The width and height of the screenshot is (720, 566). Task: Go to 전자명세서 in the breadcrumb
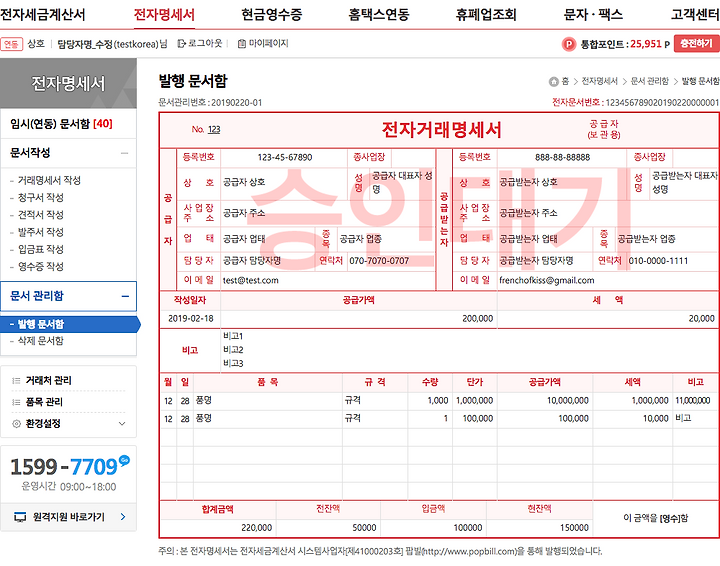(x=599, y=81)
